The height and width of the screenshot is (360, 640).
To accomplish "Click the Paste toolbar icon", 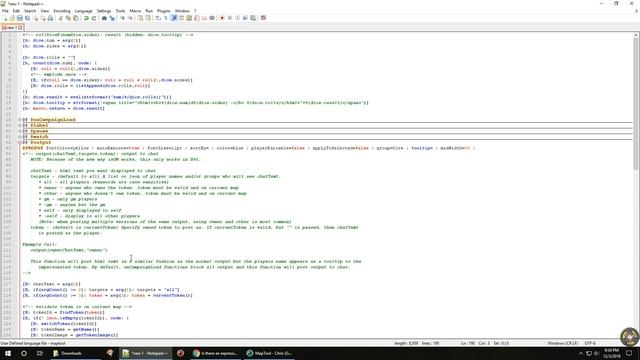I will click(x=76, y=18).
